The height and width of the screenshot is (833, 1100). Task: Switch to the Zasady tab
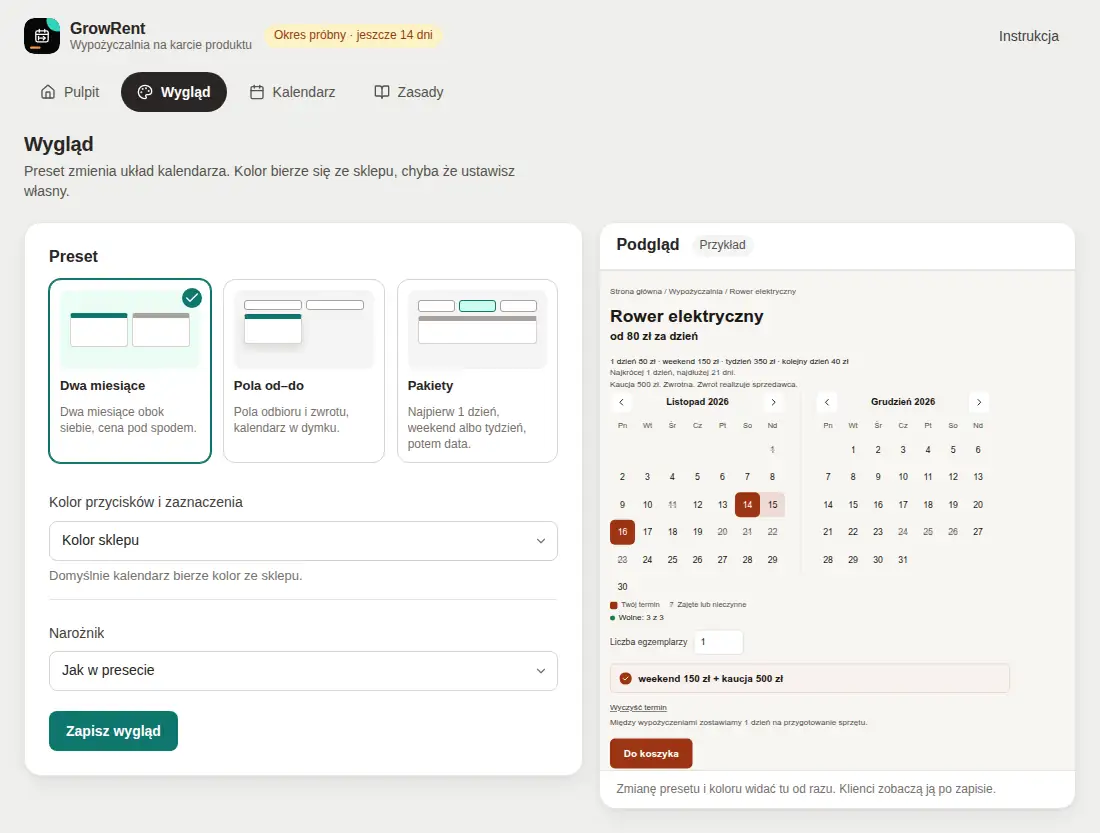point(409,92)
